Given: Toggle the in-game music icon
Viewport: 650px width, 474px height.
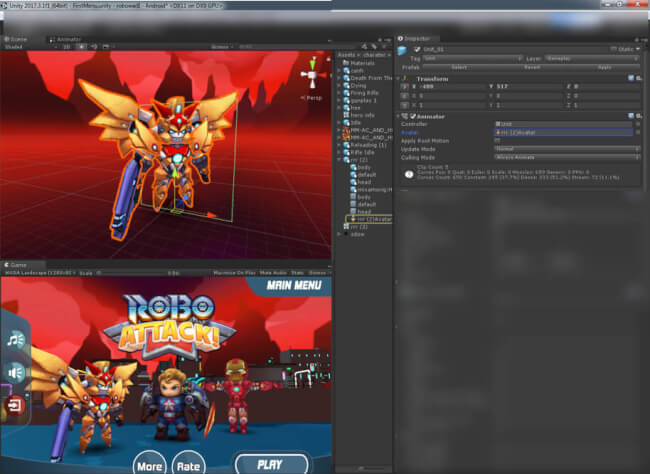Looking at the screenshot, I should 15,339.
